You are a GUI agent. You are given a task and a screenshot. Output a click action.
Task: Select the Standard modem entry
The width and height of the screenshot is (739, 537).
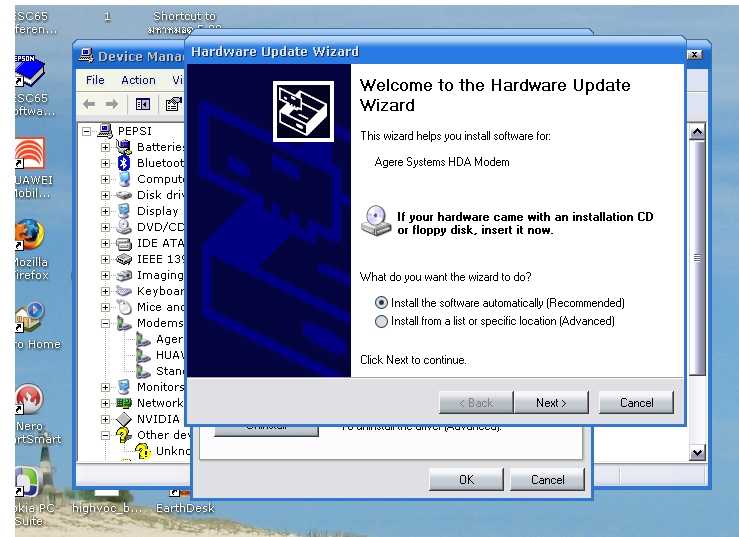[x=160, y=371]
